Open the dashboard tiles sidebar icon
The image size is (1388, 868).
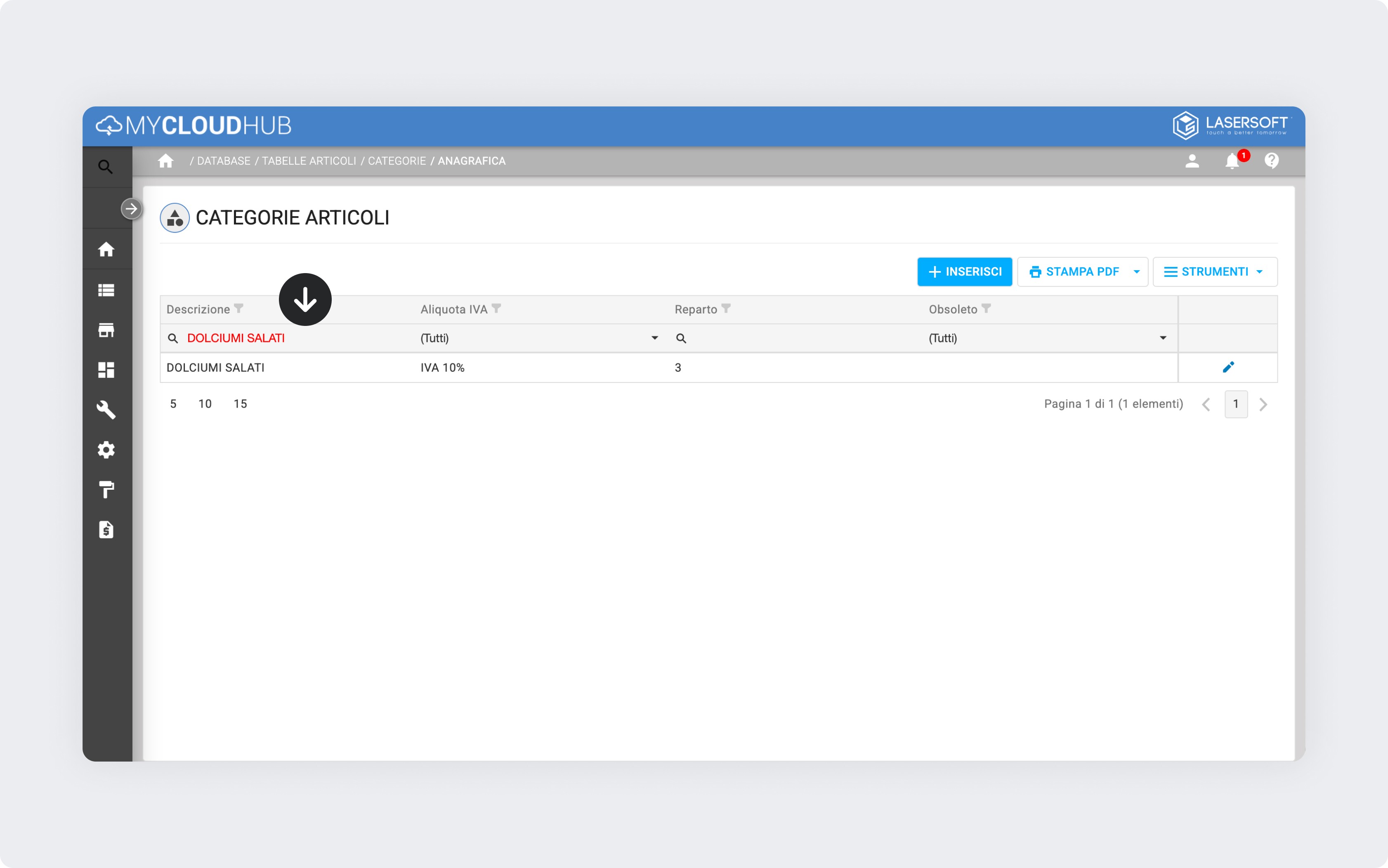[x=106, y=370]
